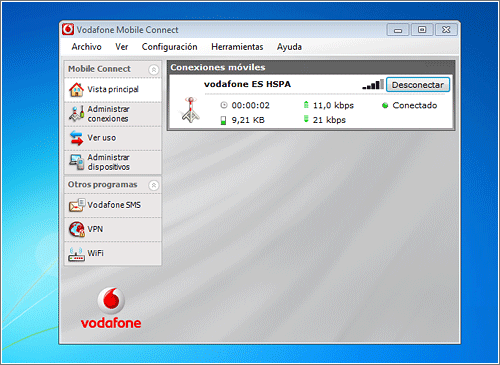Select Vodafone SMS label
The height and width of the screenshot is (365, 500).
coord(114,205)
